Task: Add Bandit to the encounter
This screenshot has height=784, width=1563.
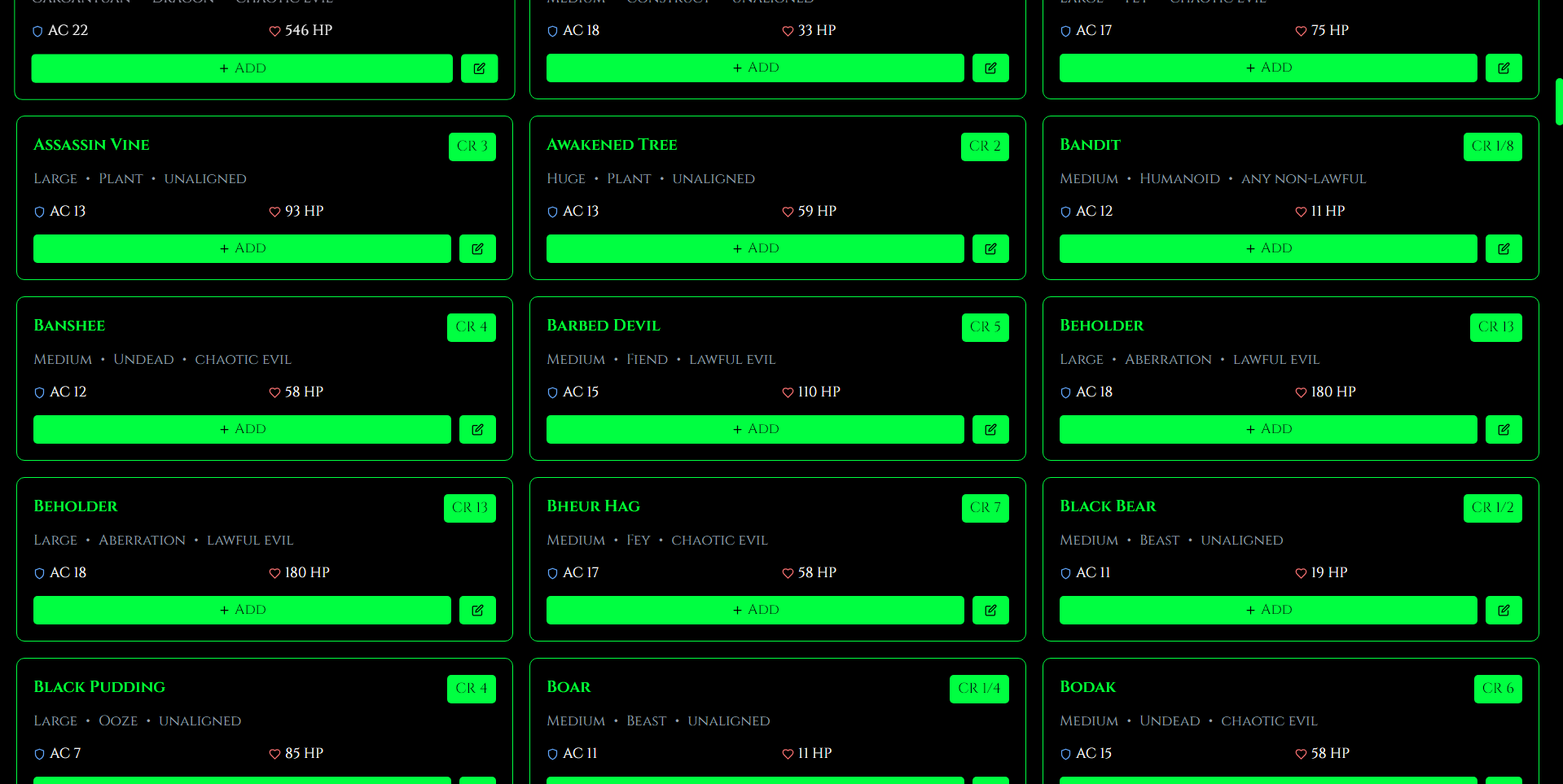Action: [x=1268, y=249]
